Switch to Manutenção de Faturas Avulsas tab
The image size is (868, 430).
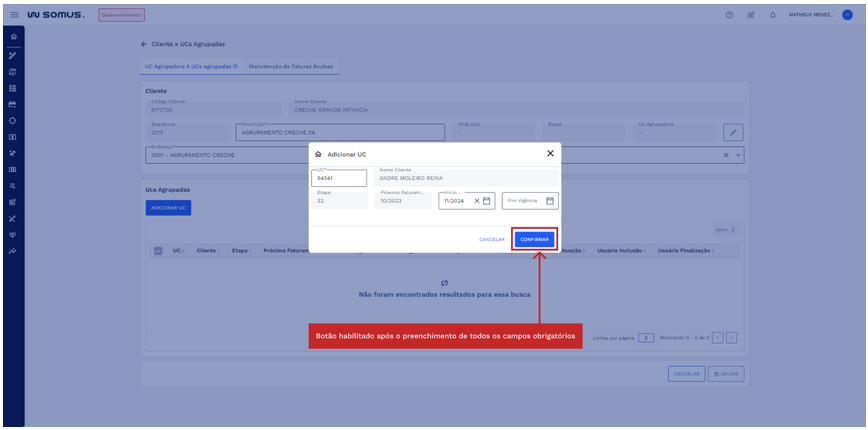tap(291, 66)
